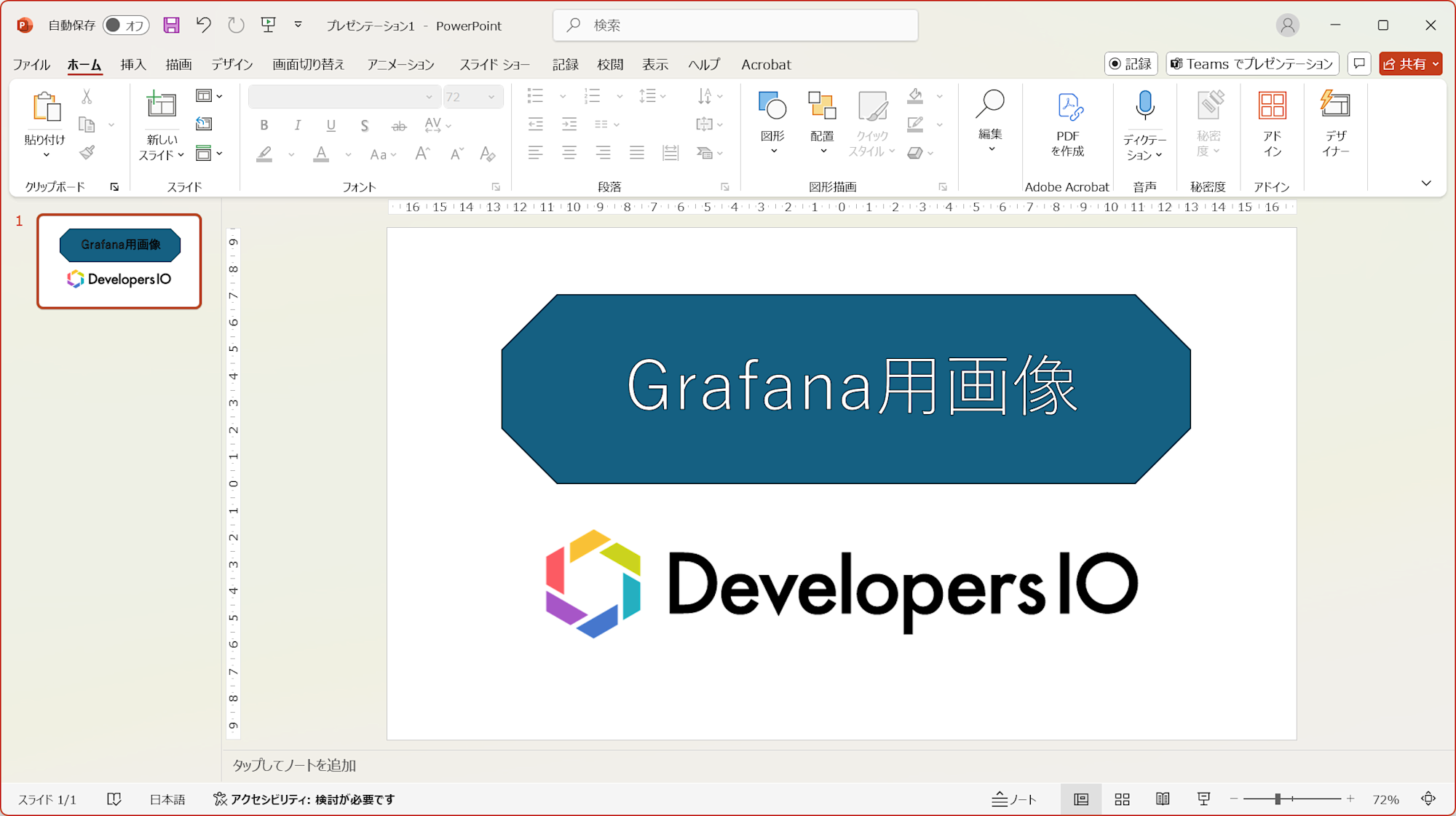Select slide 1 thumbnail
The width and height of the screenshot is (1456, 816).
tap(119, 261)
